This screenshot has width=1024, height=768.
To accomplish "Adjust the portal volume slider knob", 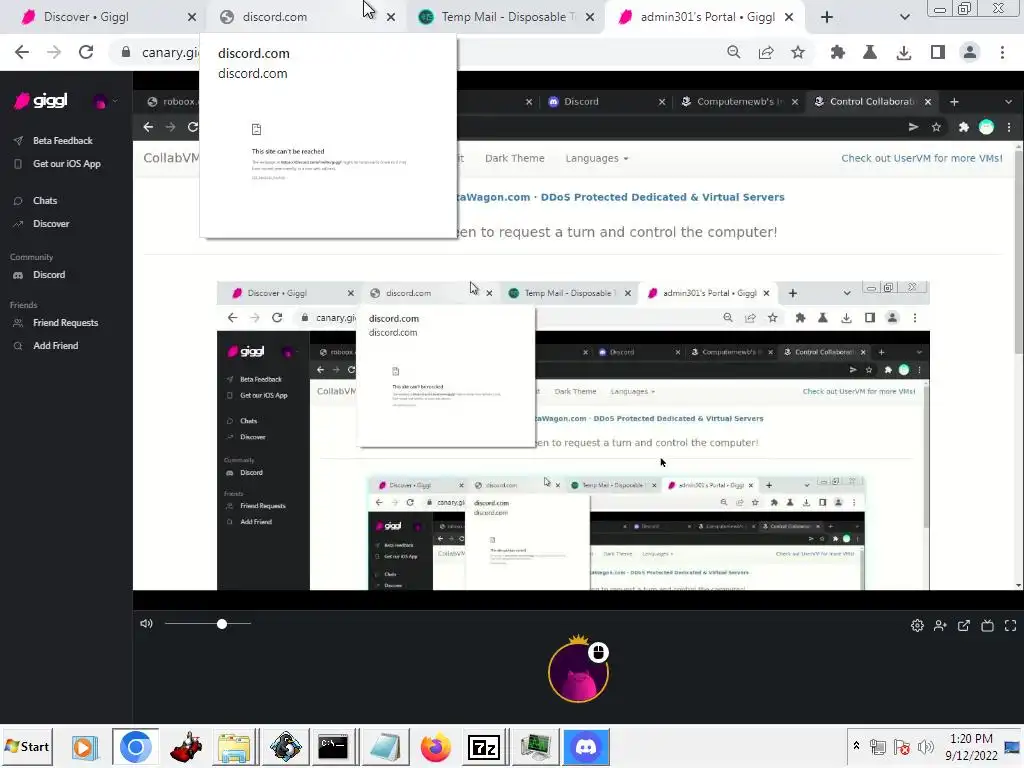I will [222, 624].
